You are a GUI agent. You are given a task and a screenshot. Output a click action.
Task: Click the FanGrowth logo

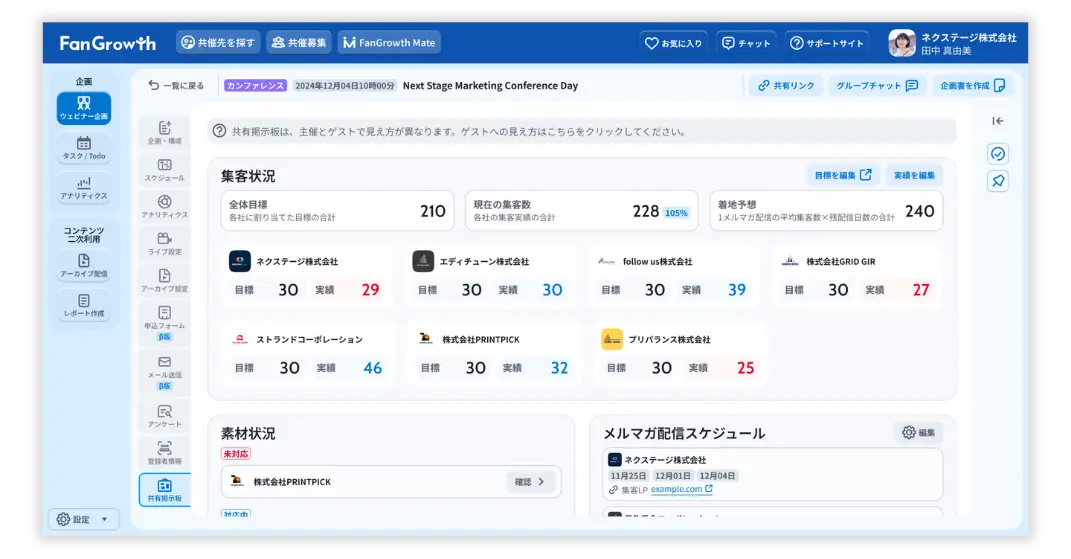107,43
